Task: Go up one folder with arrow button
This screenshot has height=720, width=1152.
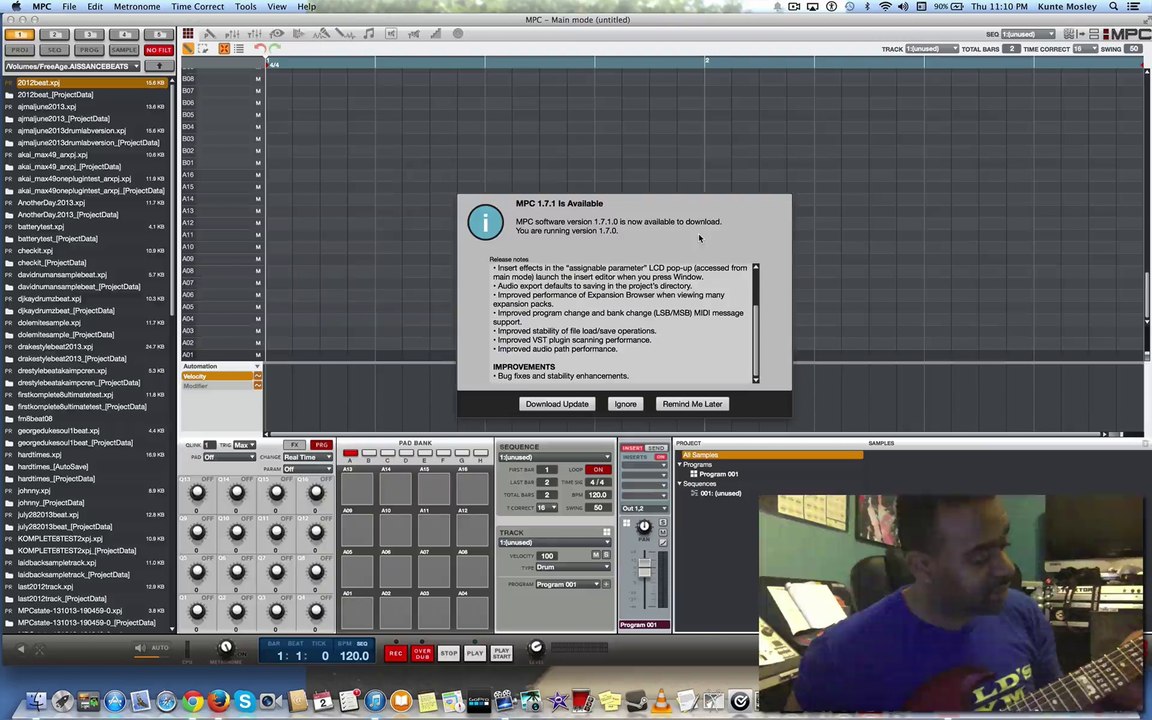Action: tap(159, 66)
